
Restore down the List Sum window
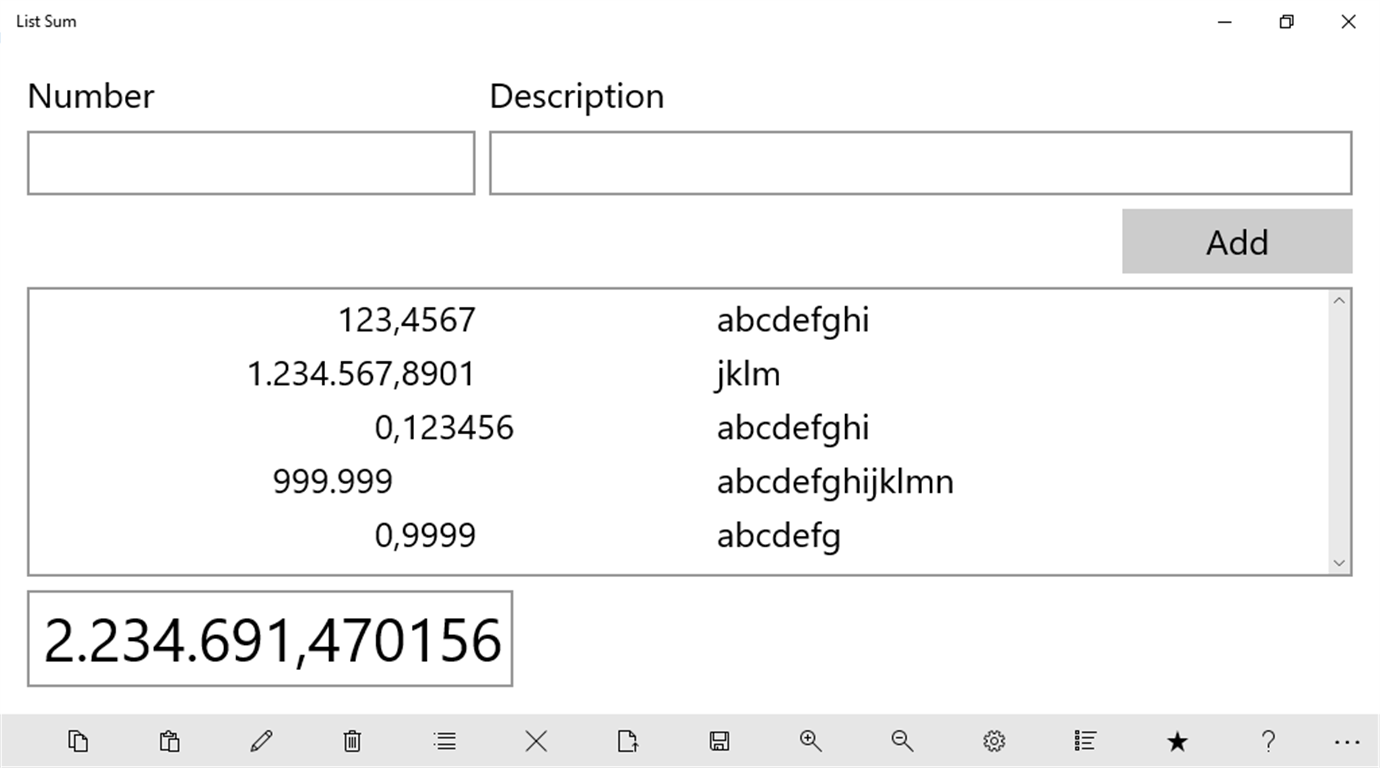coord(1287,21)
